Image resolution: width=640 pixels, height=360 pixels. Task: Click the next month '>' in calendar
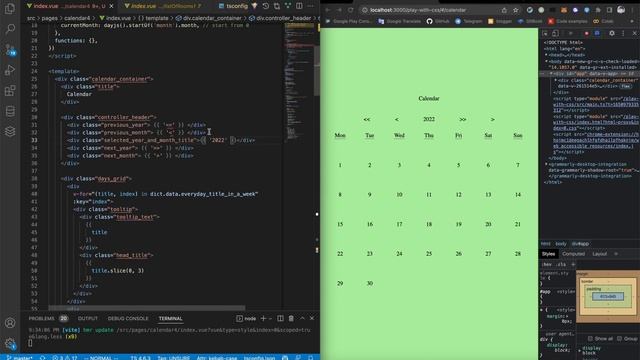coord(492,119)
